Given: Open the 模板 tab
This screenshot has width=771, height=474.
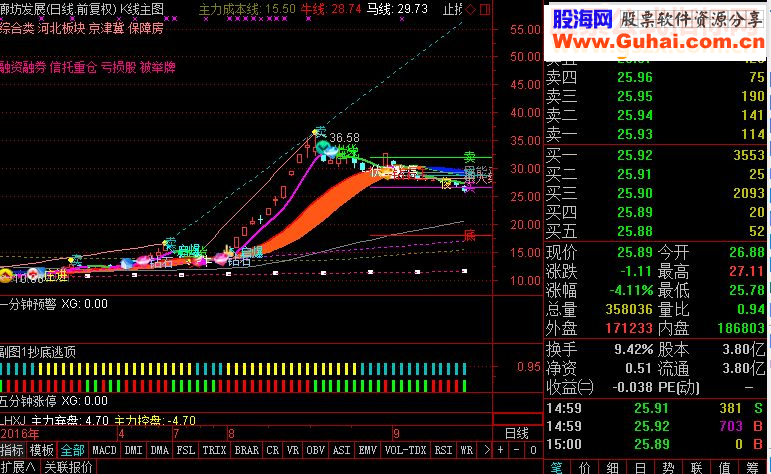Looking at the screenshot, I should [x=41, y=450].
